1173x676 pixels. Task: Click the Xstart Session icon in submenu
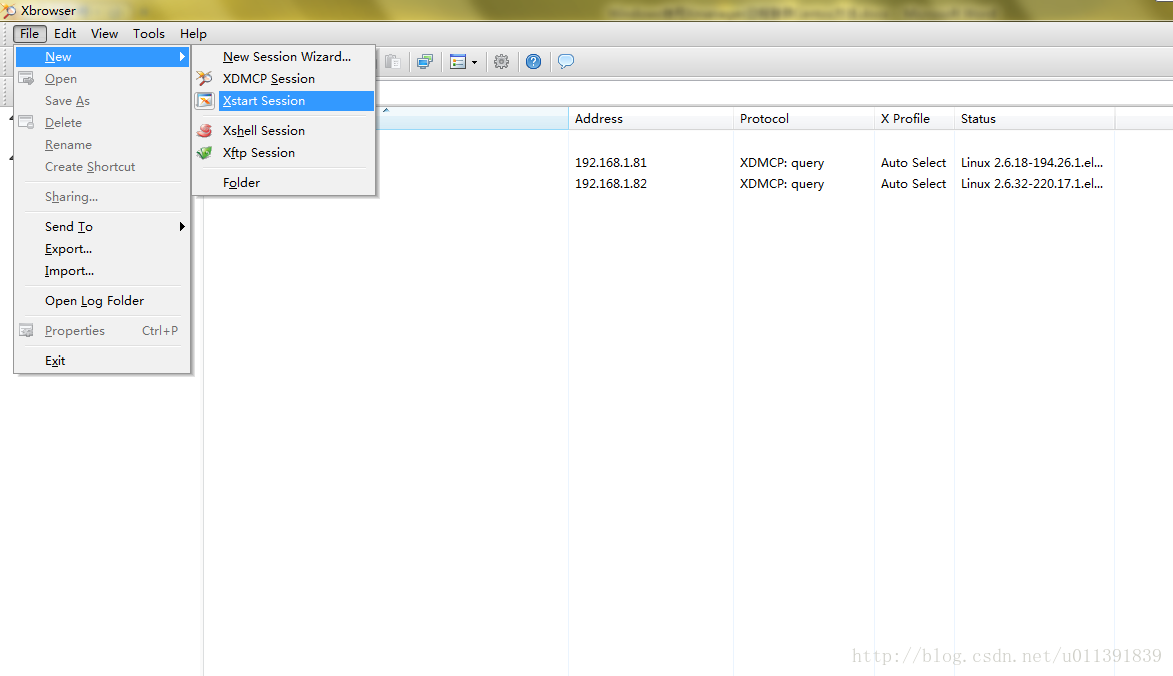click(205, 101)
